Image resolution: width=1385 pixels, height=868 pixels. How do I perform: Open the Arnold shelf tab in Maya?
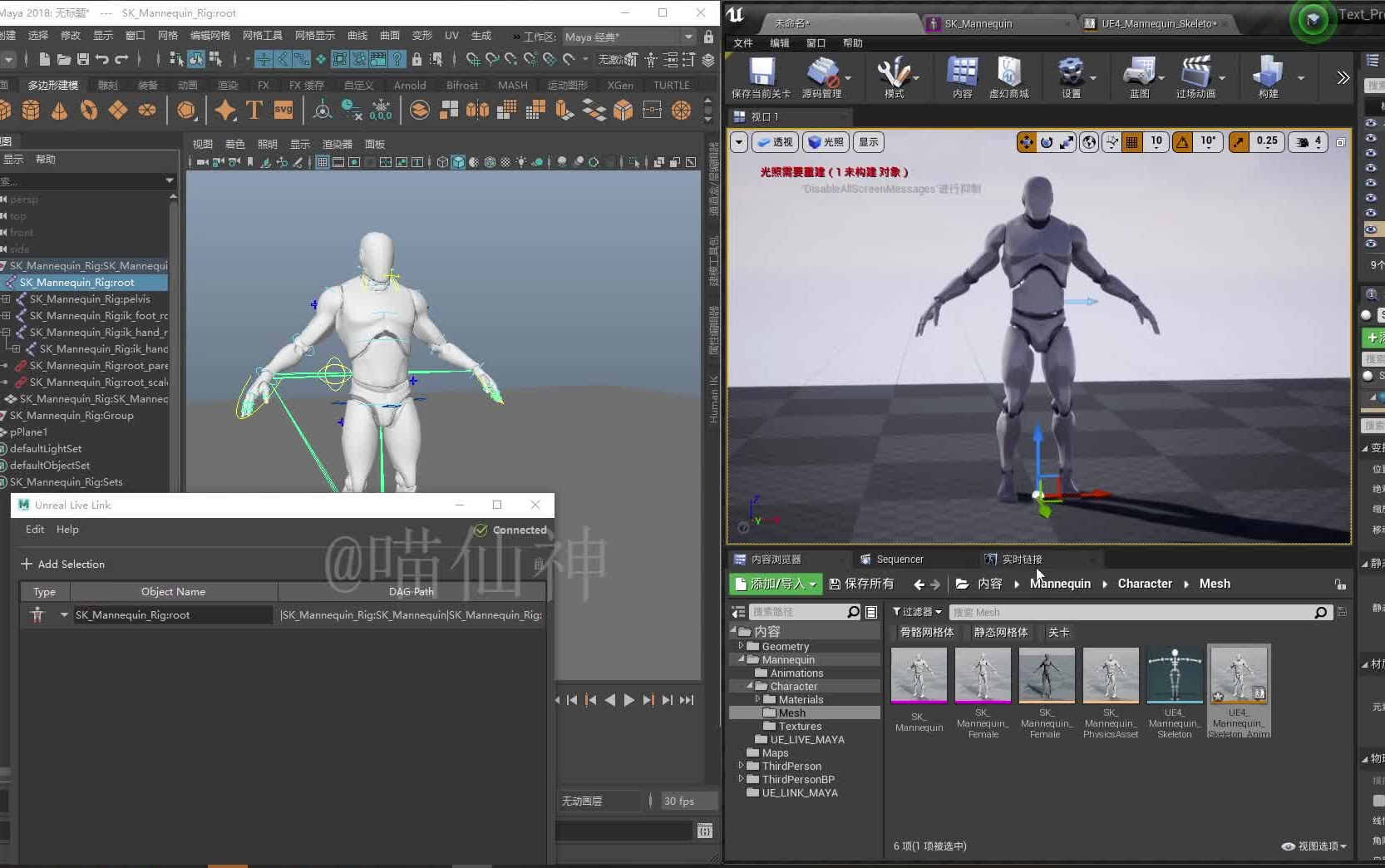coord(409,85)
